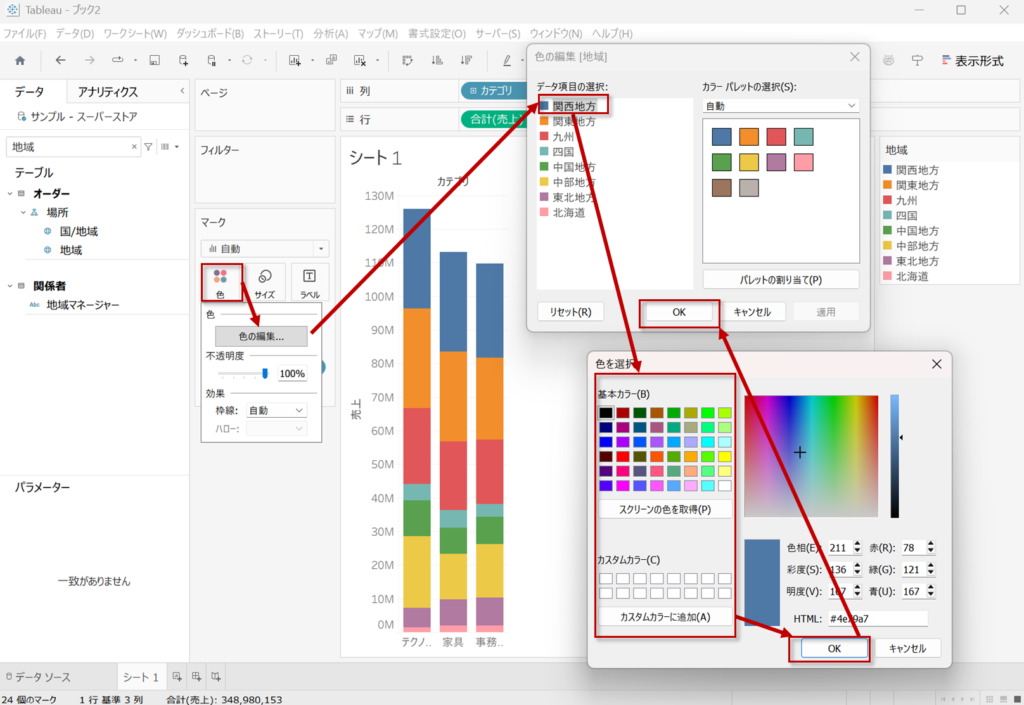This screenshot has width=1024, height=705.
Task: Click the カスタムカラーに追加 button
Action: 665,617
